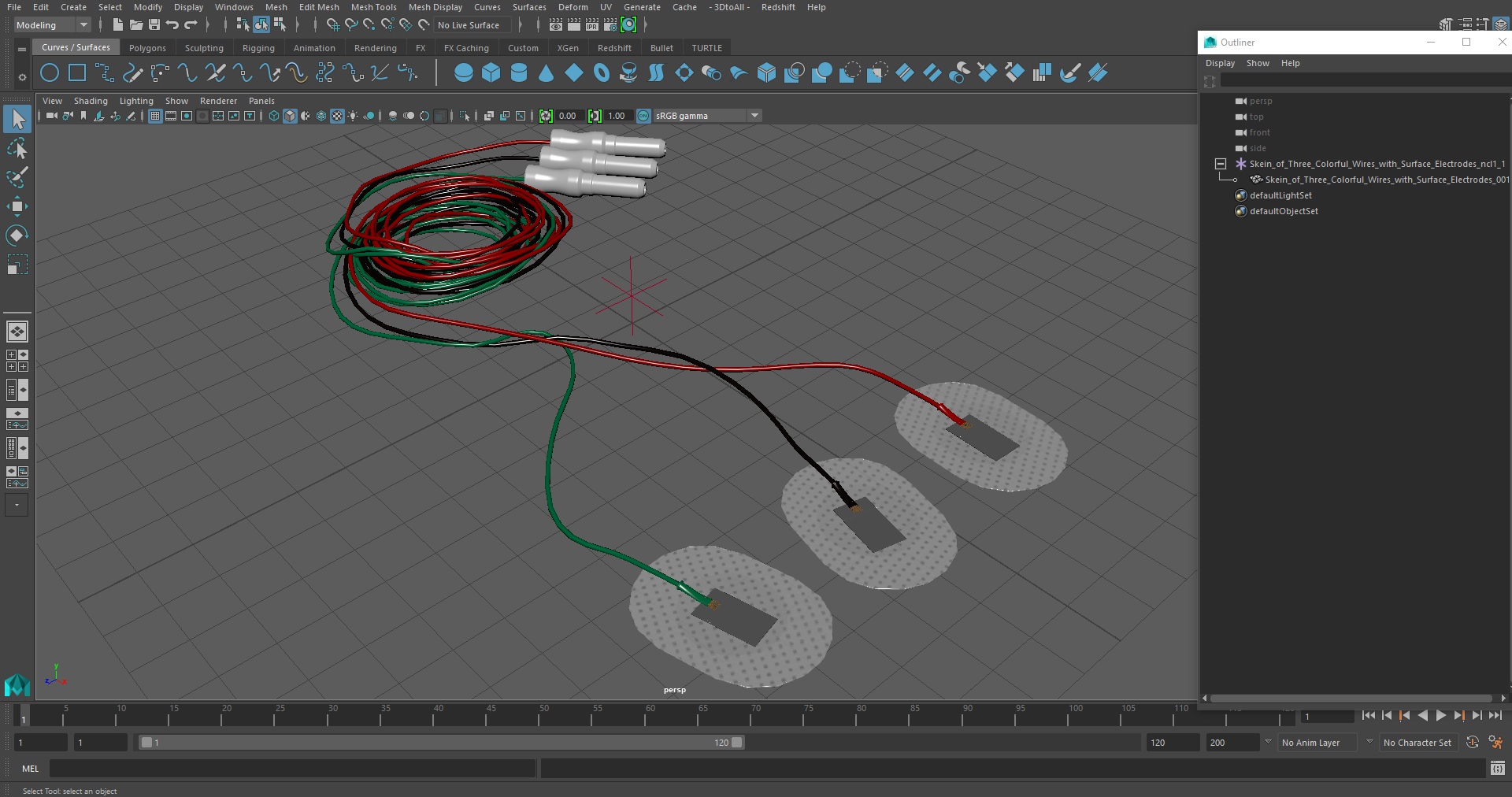The height and width of the screenshot is (797, 1512).
Task: Play animation forward
Action: click(1440, 715)
